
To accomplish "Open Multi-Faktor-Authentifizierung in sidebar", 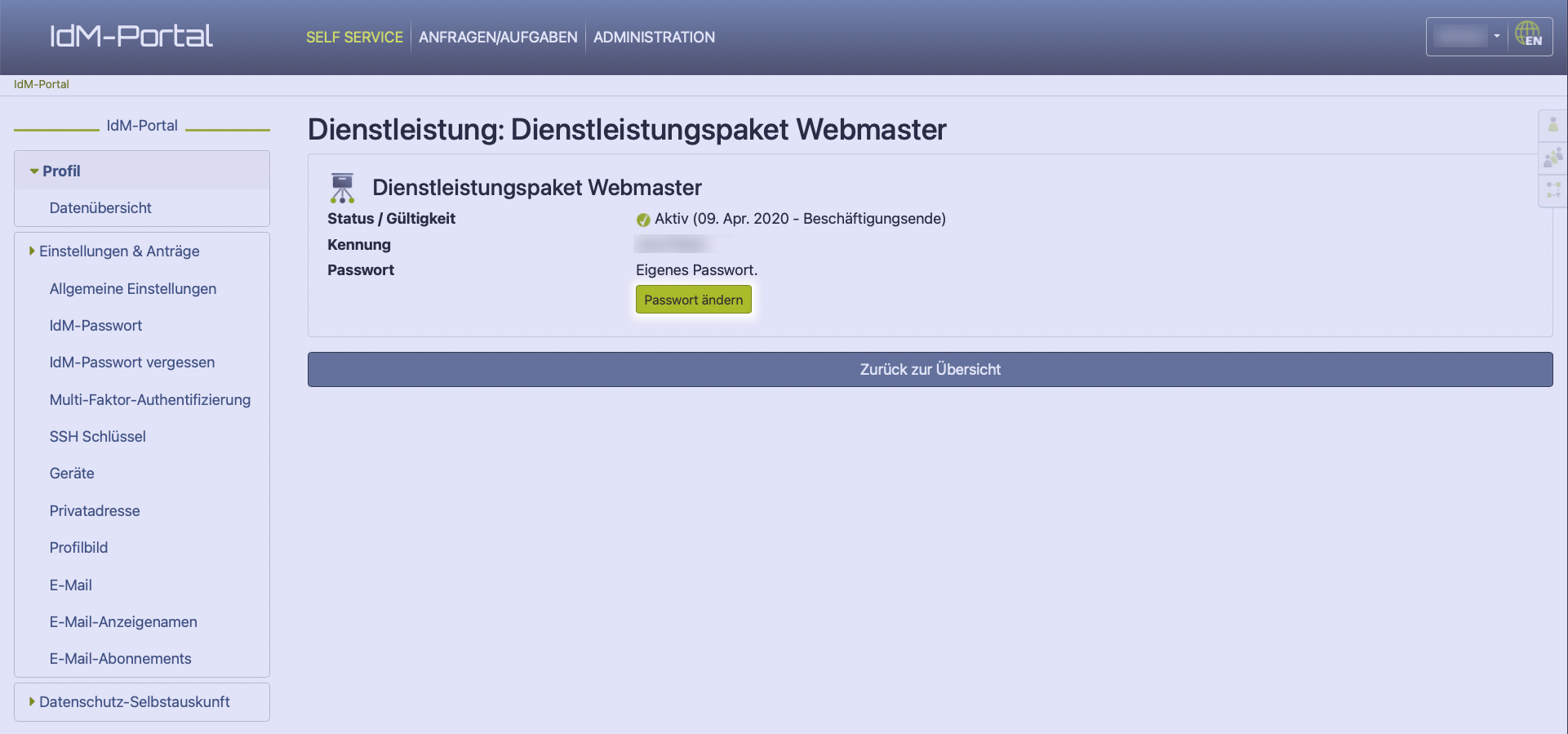I will click(x=150, y=400).
